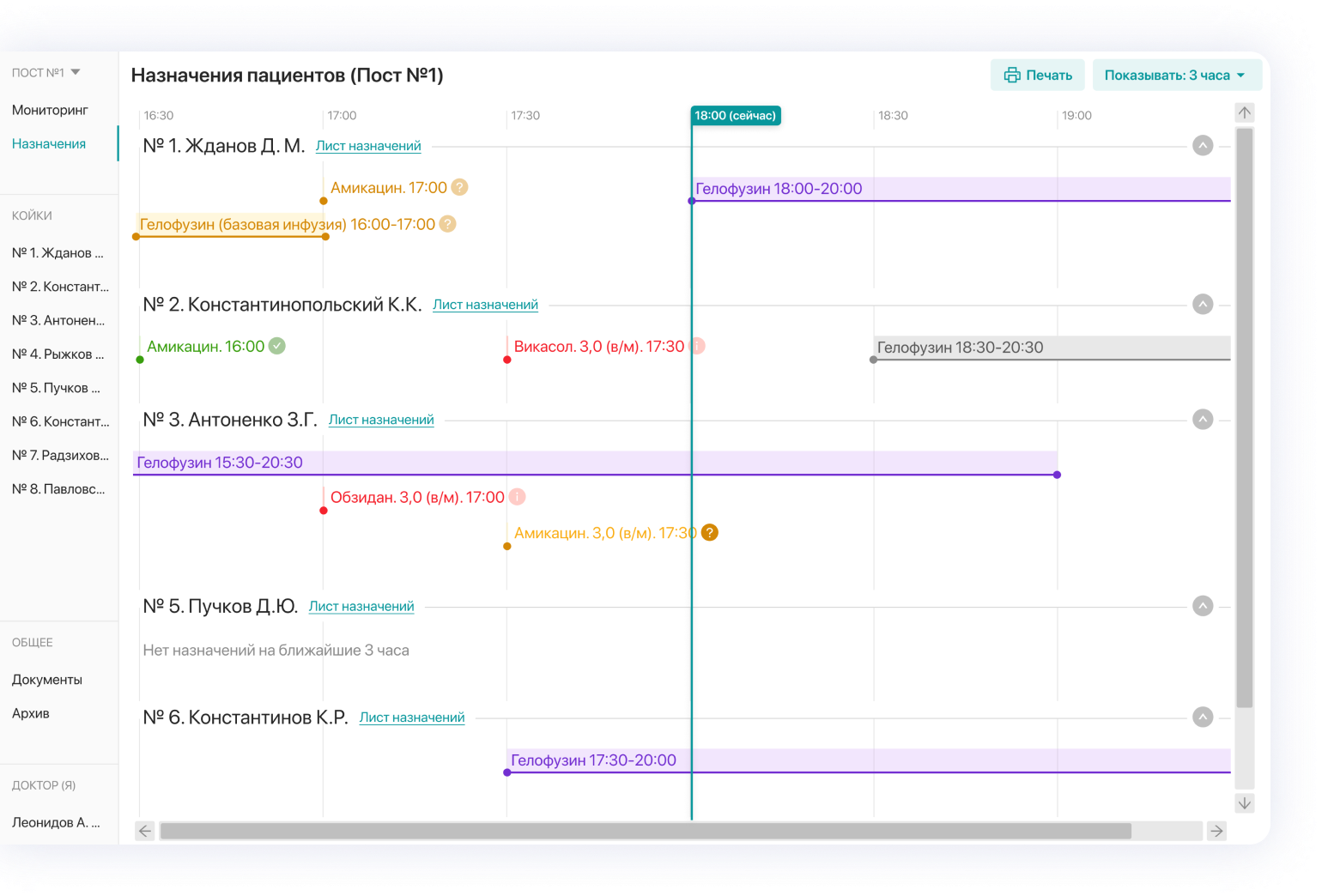Open Показывать: 3 часа dropdown

(1175, 76)
